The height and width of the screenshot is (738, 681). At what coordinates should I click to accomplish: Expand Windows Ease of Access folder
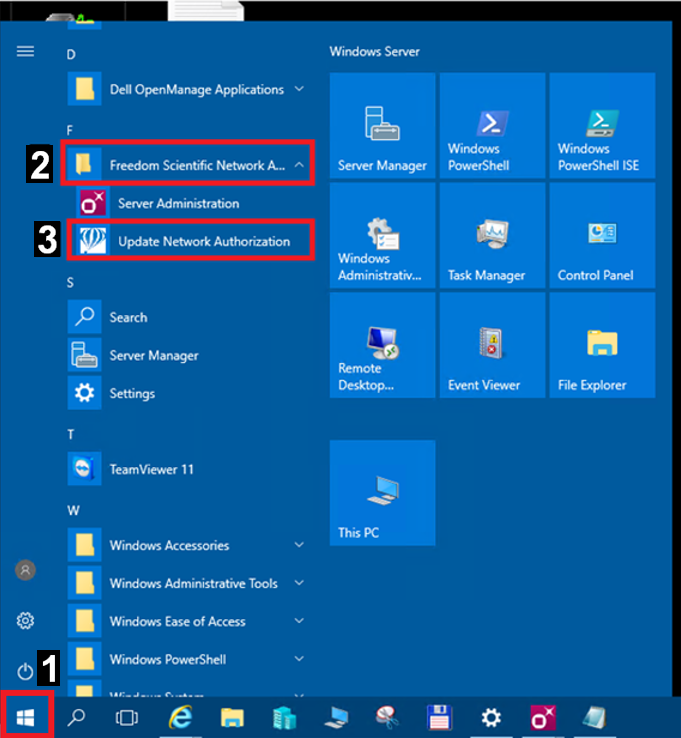point(187,621)
